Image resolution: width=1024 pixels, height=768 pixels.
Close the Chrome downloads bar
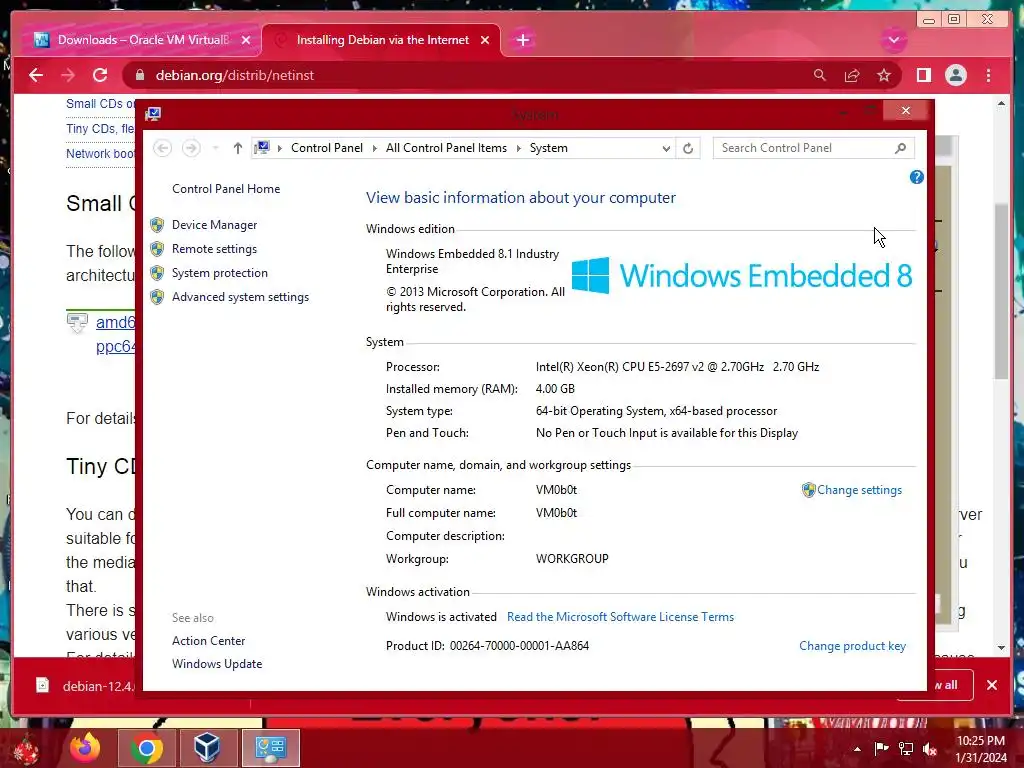click(991, 685)
